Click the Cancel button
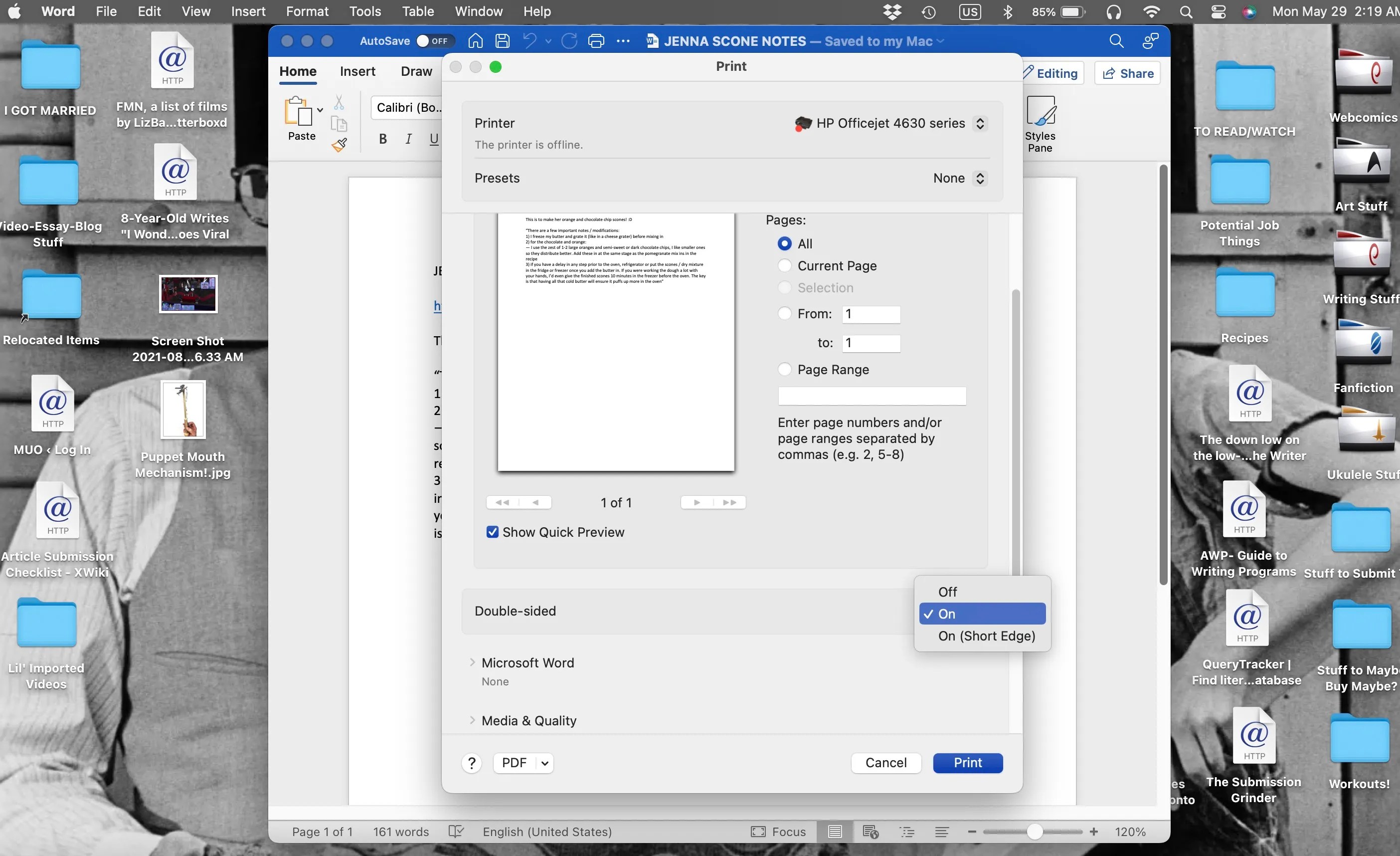Image resolution: width=1400 pixels, height=856 pixels. 886,763
